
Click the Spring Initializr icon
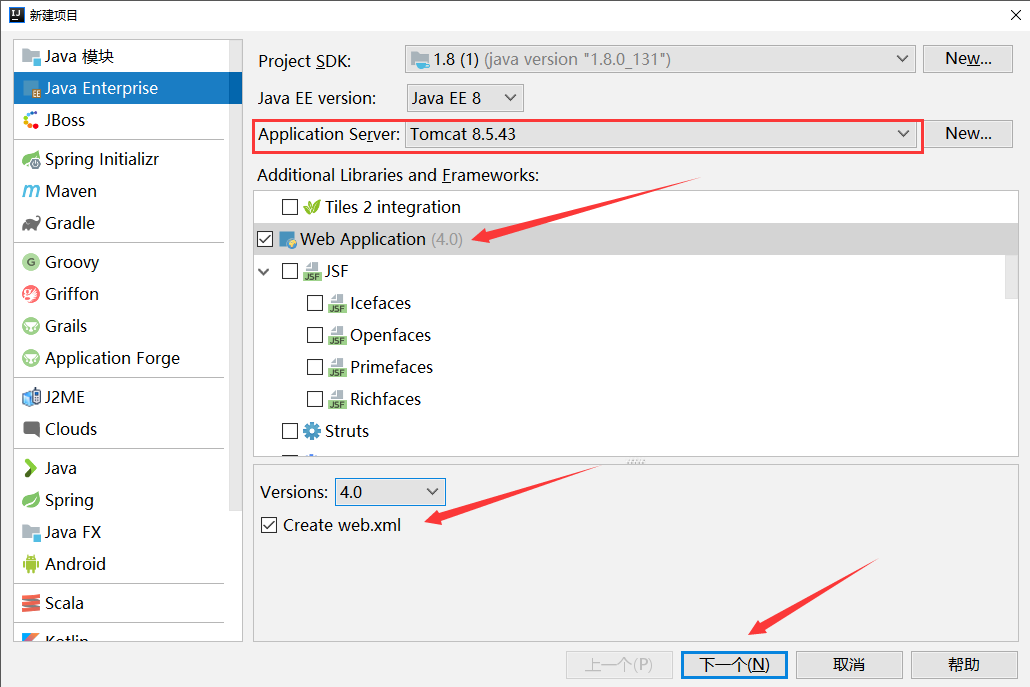tap(31, 160)
